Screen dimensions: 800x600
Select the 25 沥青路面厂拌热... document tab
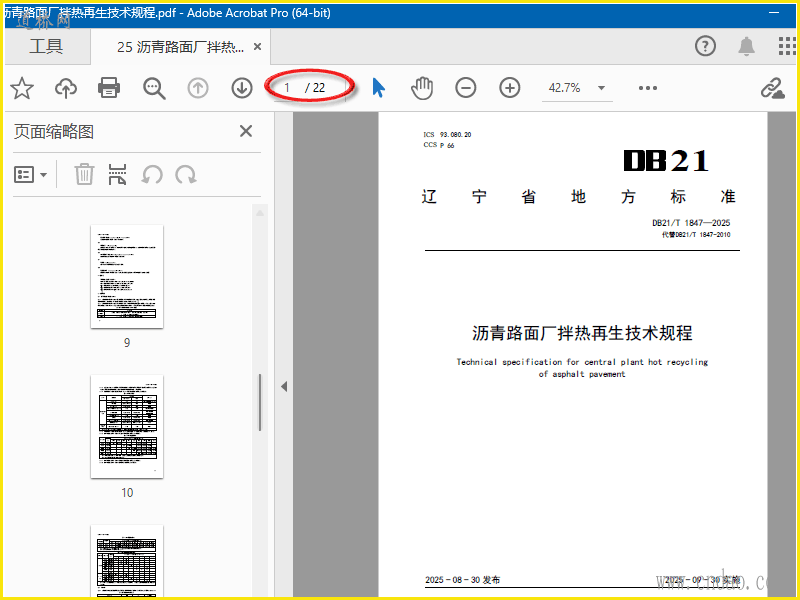pos(180,47)
